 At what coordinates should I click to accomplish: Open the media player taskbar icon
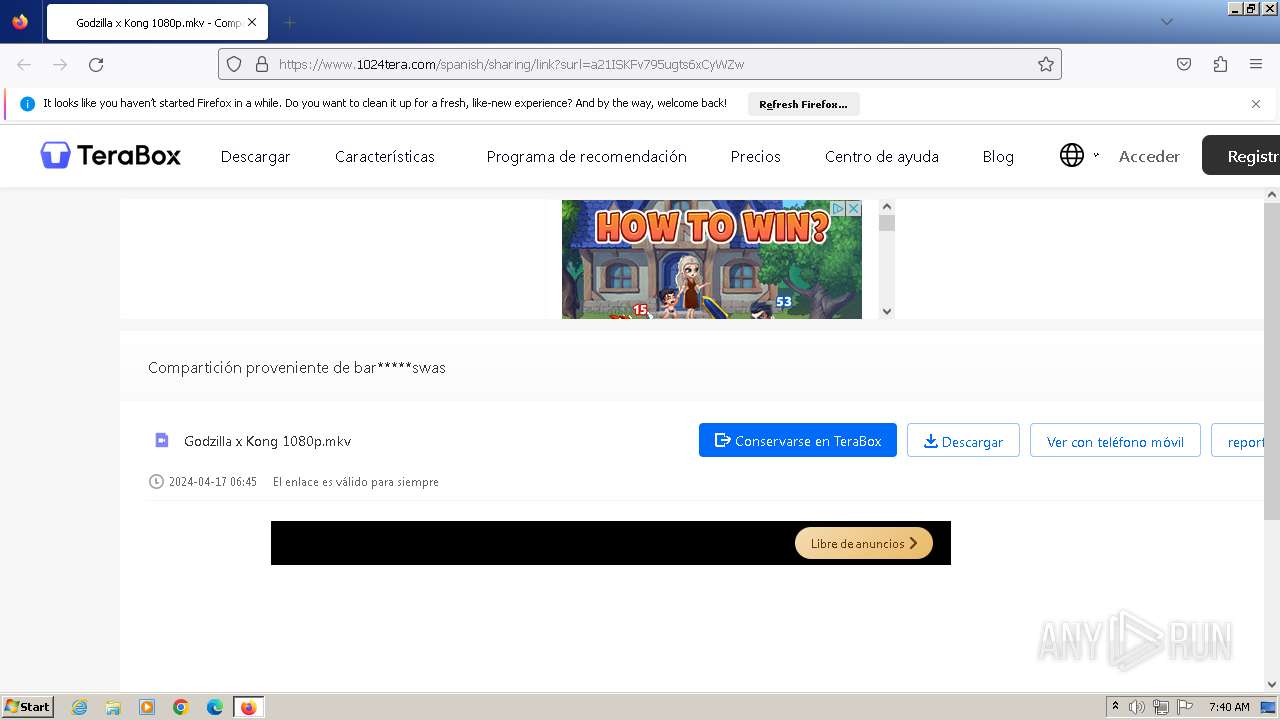click(x=147, y=707)
